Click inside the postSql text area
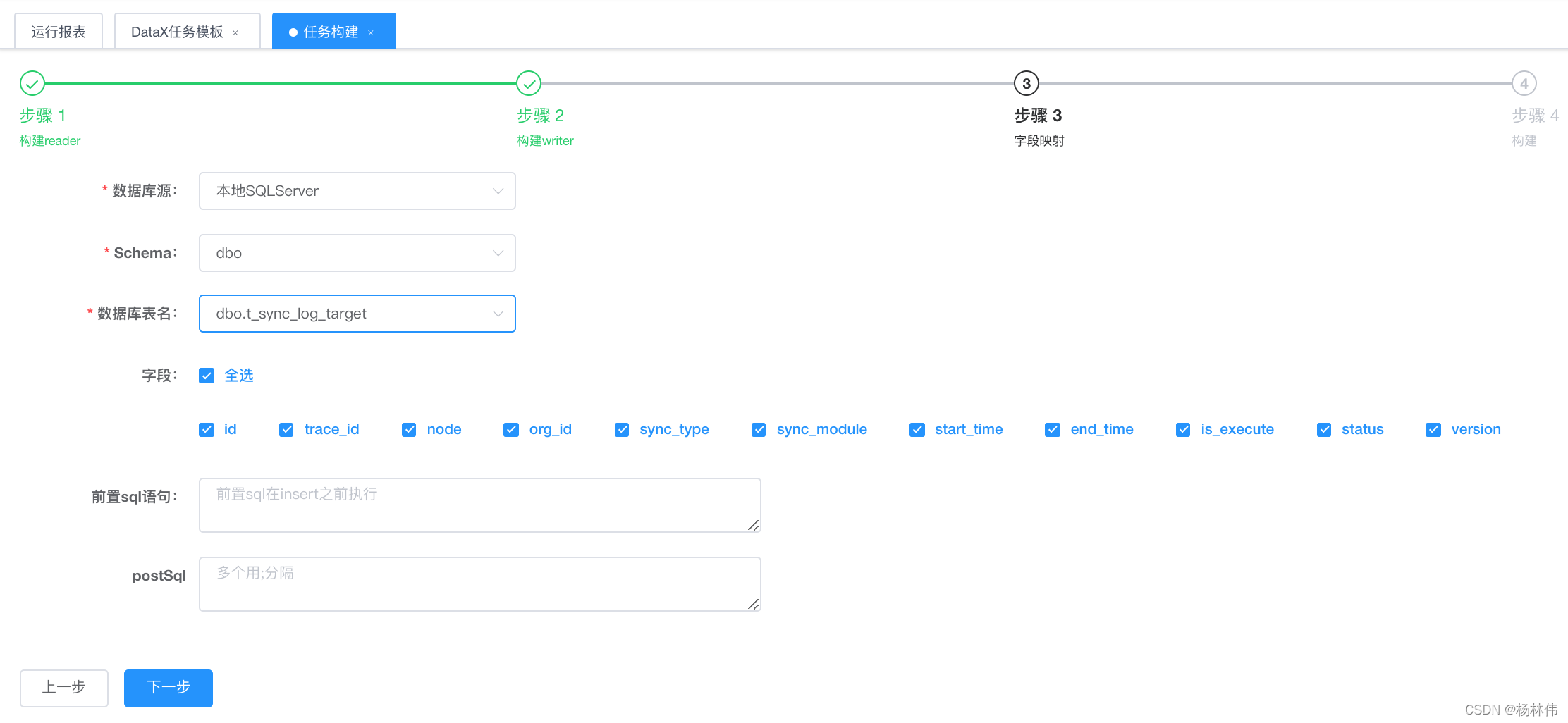 coord(479,583)
